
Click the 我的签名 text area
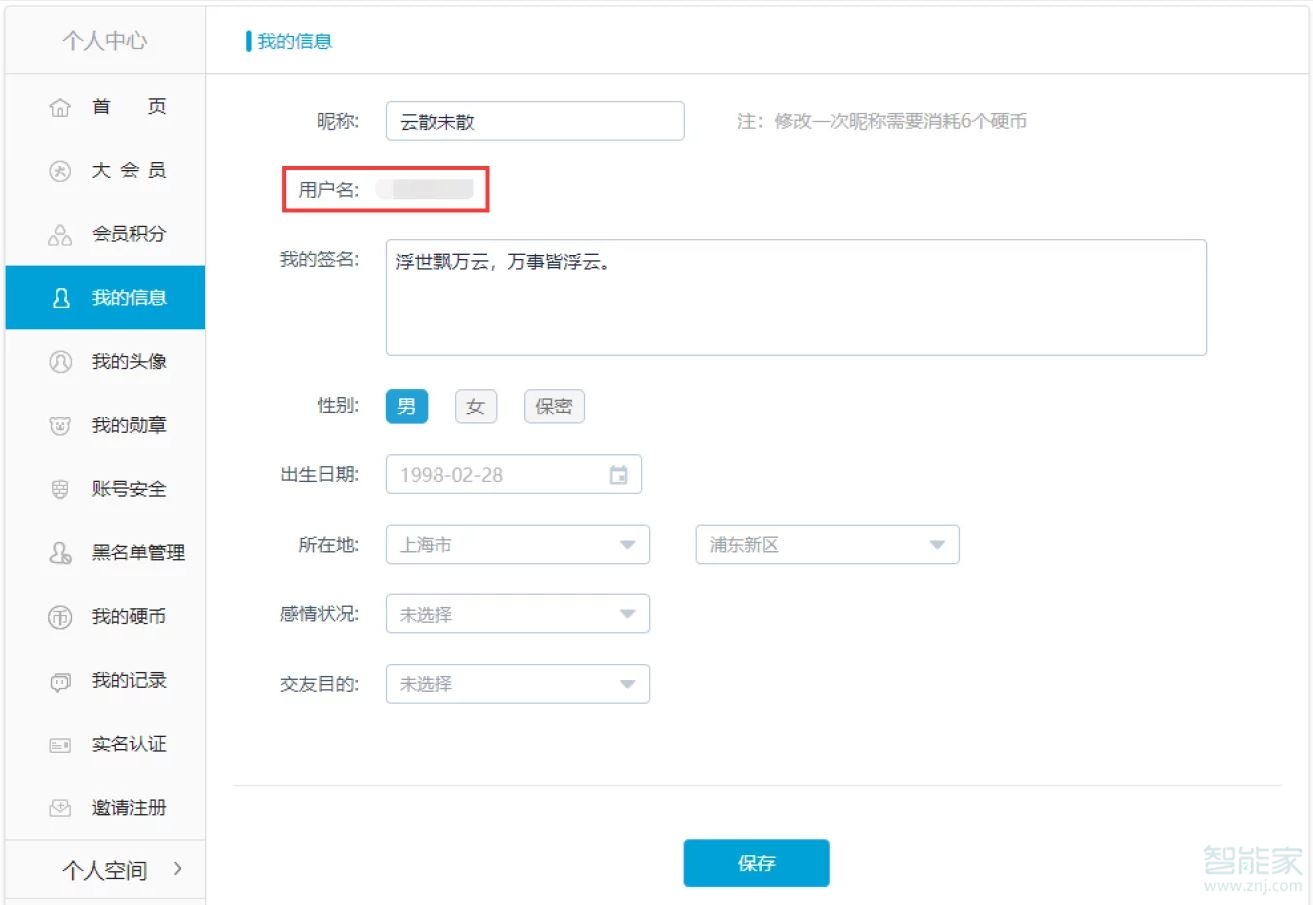pyautogui.click(x=796, y=297)
